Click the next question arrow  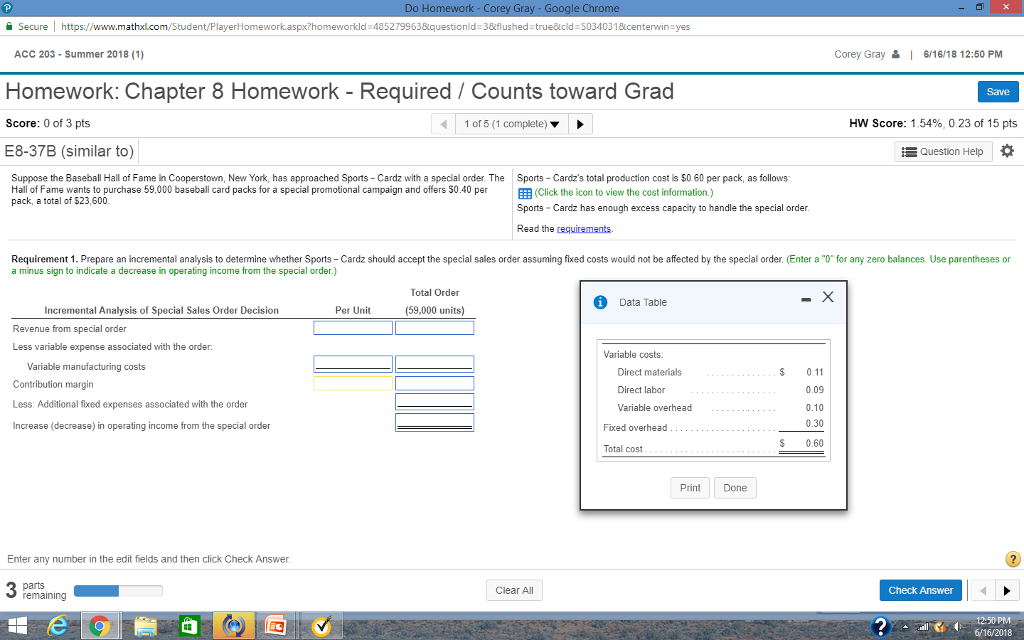581,123
